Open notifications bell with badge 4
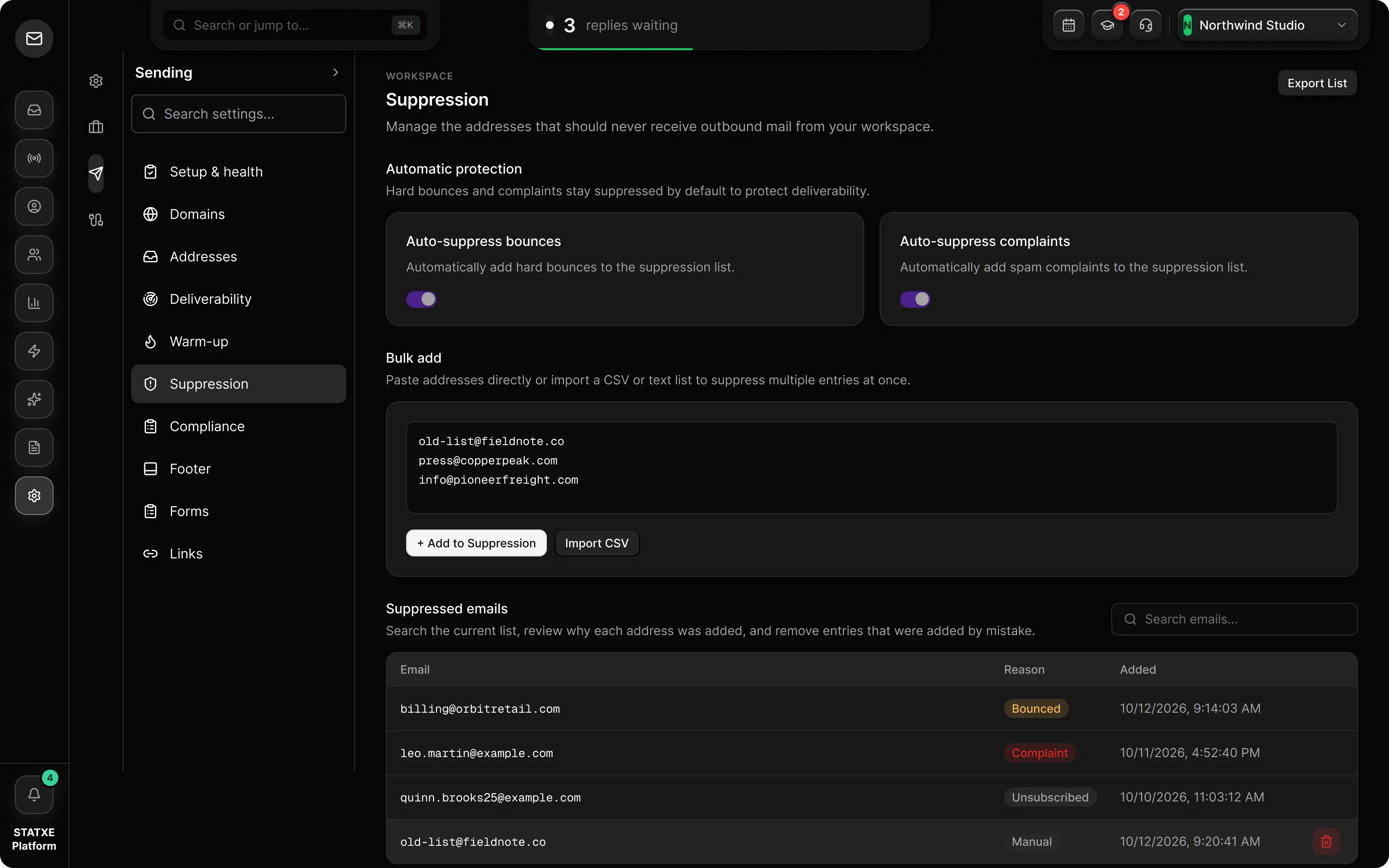Image resolution: width=1389 pixels, height=868 pixels. pyautogui.click(x=34, y=795)
